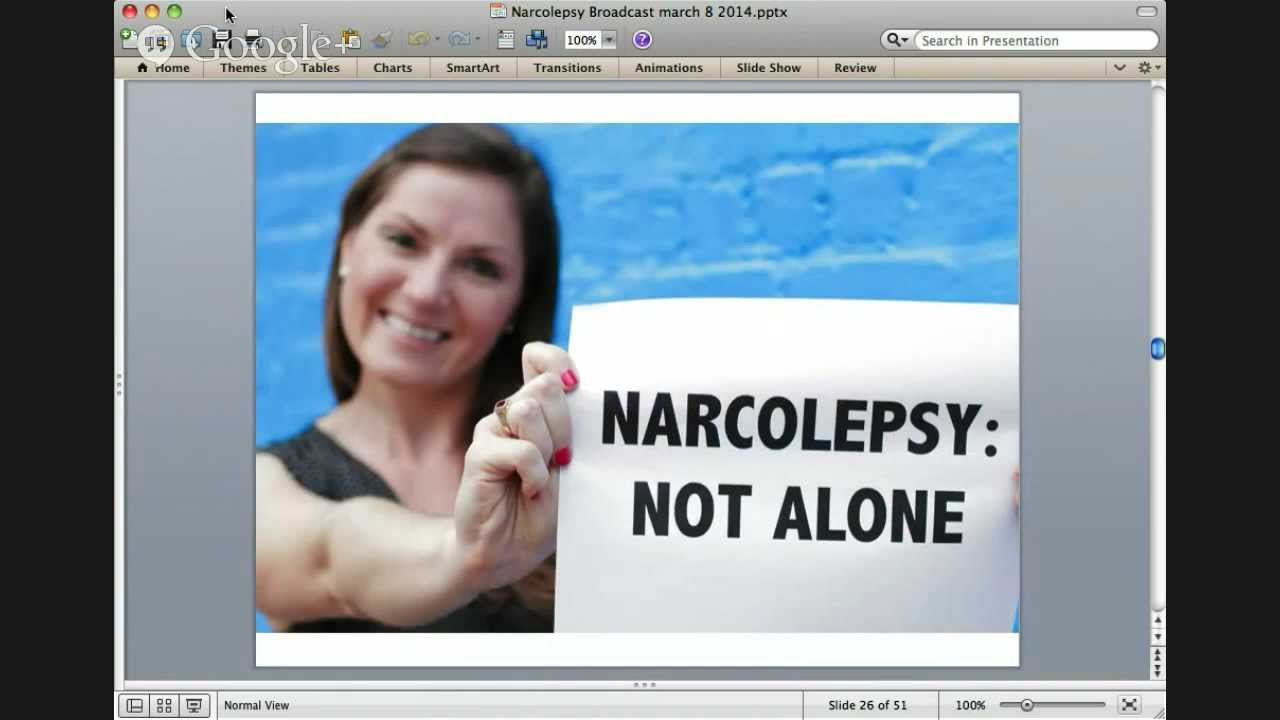Screen dimensions: 1280x720
Task: Switch to Normal View button in status bar
Action: point(134,705)
